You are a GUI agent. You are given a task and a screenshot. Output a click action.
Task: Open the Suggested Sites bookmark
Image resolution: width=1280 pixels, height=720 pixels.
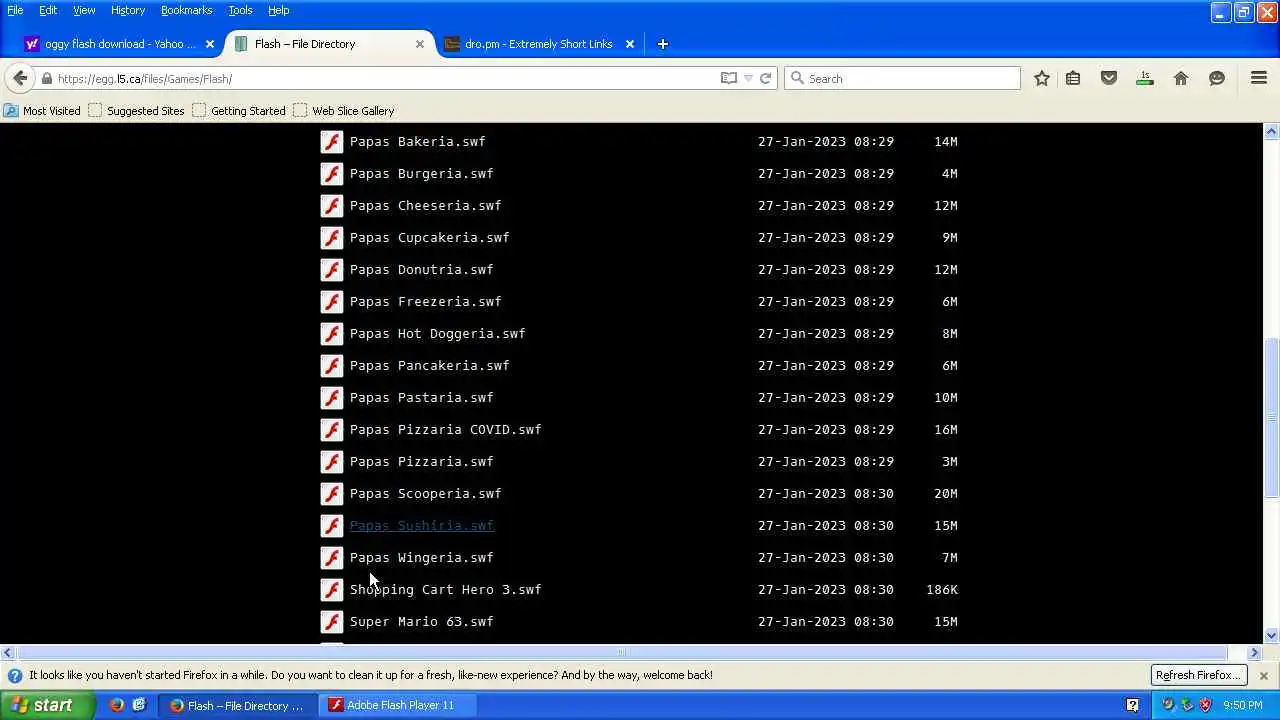(x=137, y=111)
